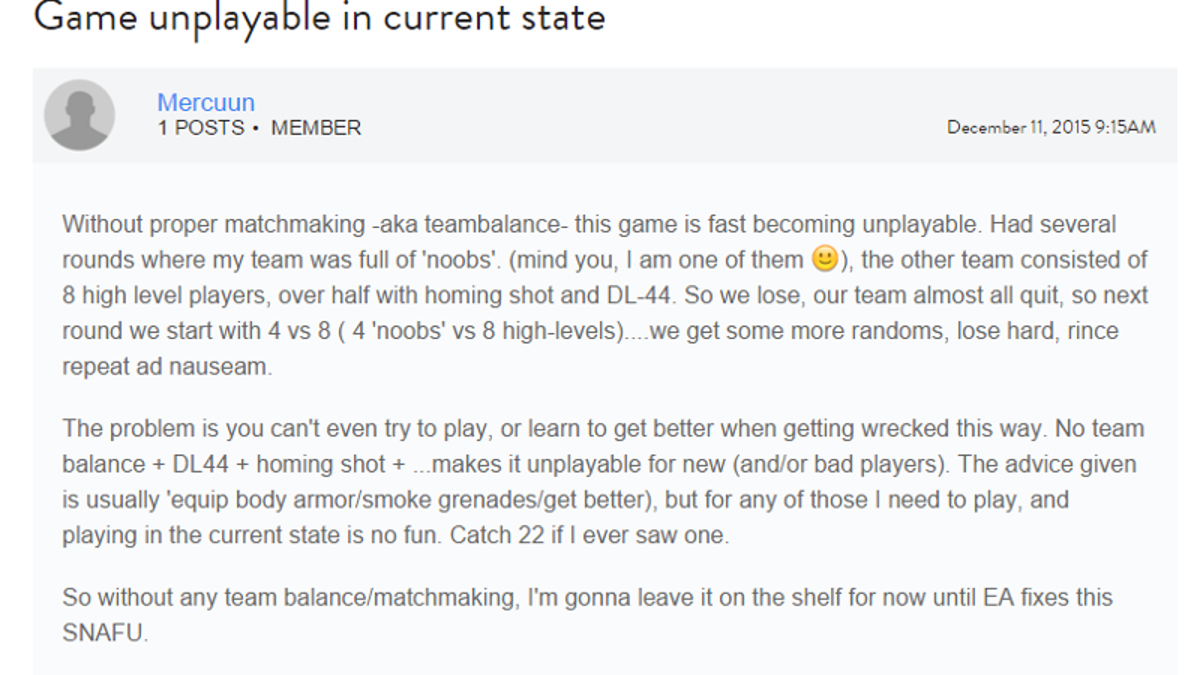This screenshot has height=675, width=1200.
Task: Open the Mercuun profile link
Action: pyautogui.click(x=206, y=102)
